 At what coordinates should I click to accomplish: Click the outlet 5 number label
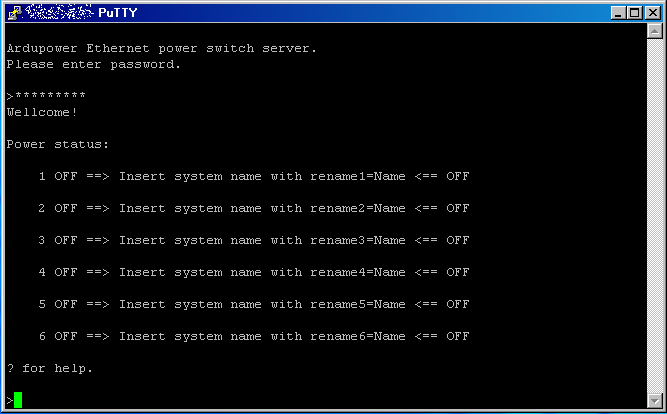42,304
